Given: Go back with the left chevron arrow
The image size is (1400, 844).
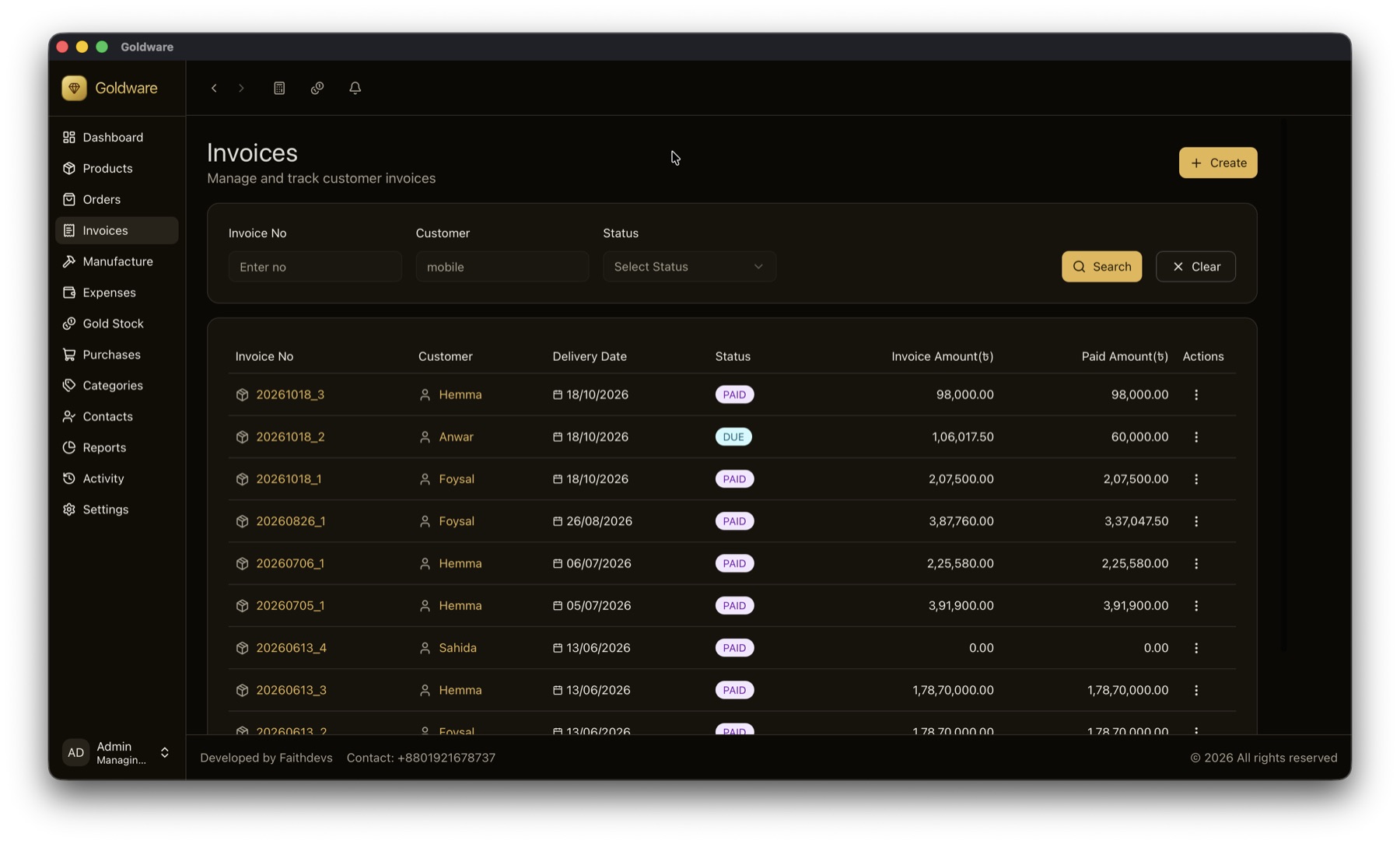Looking at the screenshot, I should [214, 88].
